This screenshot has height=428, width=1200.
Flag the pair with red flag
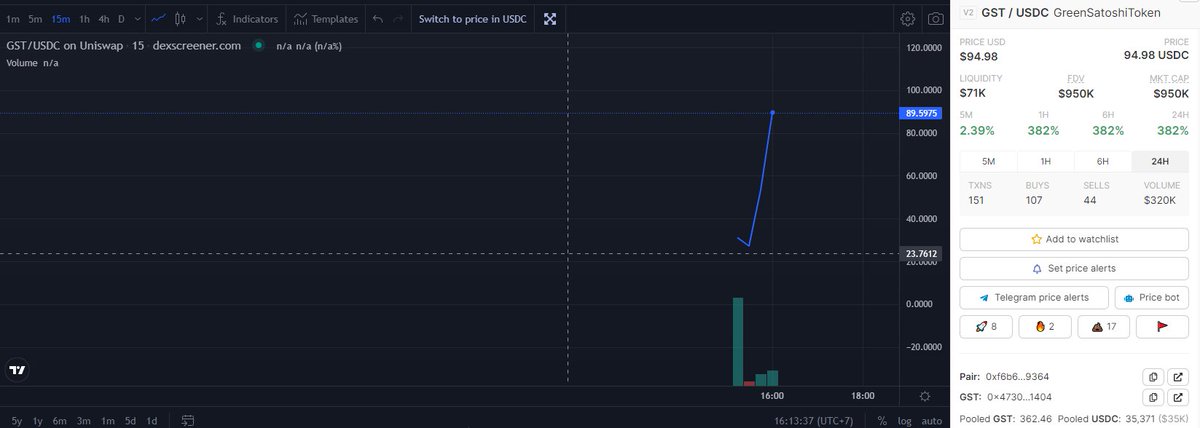pyautogui.click(x=1162, y=326)
